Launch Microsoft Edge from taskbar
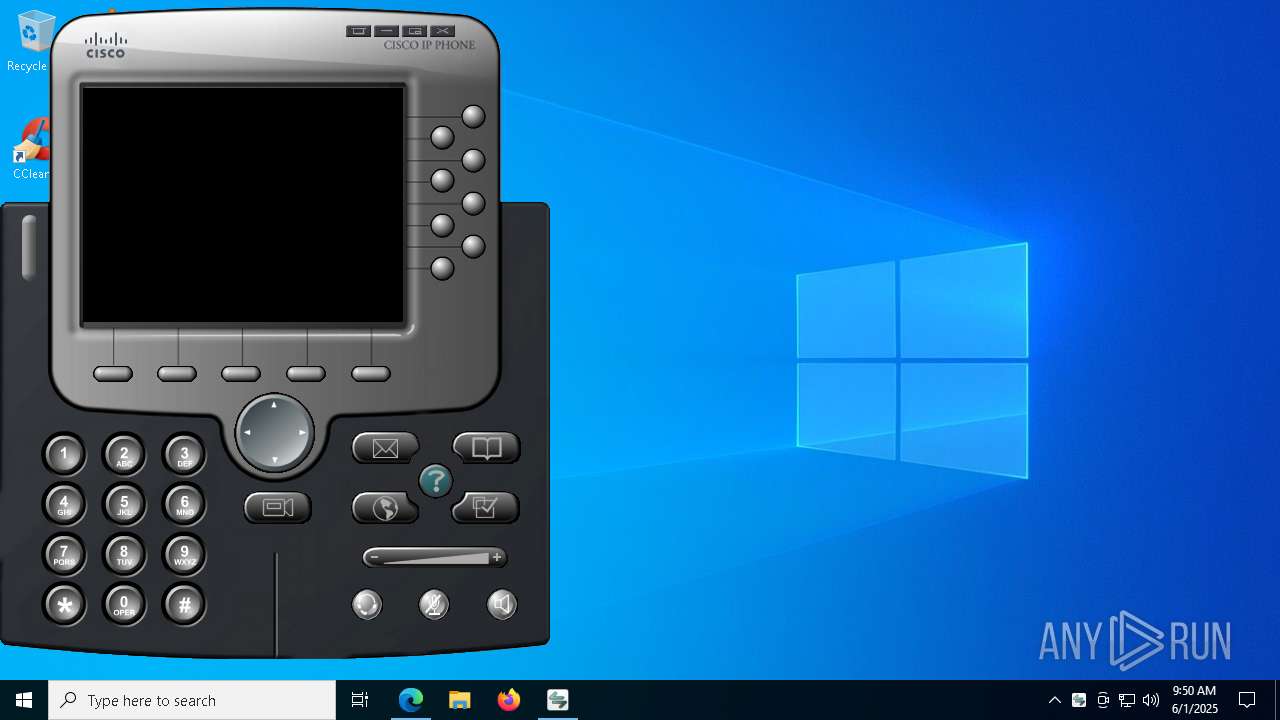 411,700
